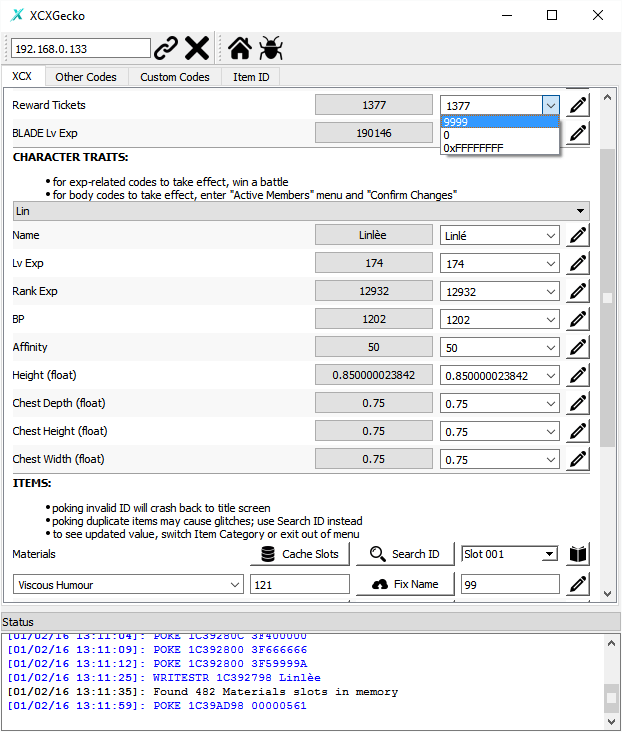Screen dimensions: 622x732
Task: Expand the Rank Exp dropdown showing 12932
Action: [x=551, y=291]
